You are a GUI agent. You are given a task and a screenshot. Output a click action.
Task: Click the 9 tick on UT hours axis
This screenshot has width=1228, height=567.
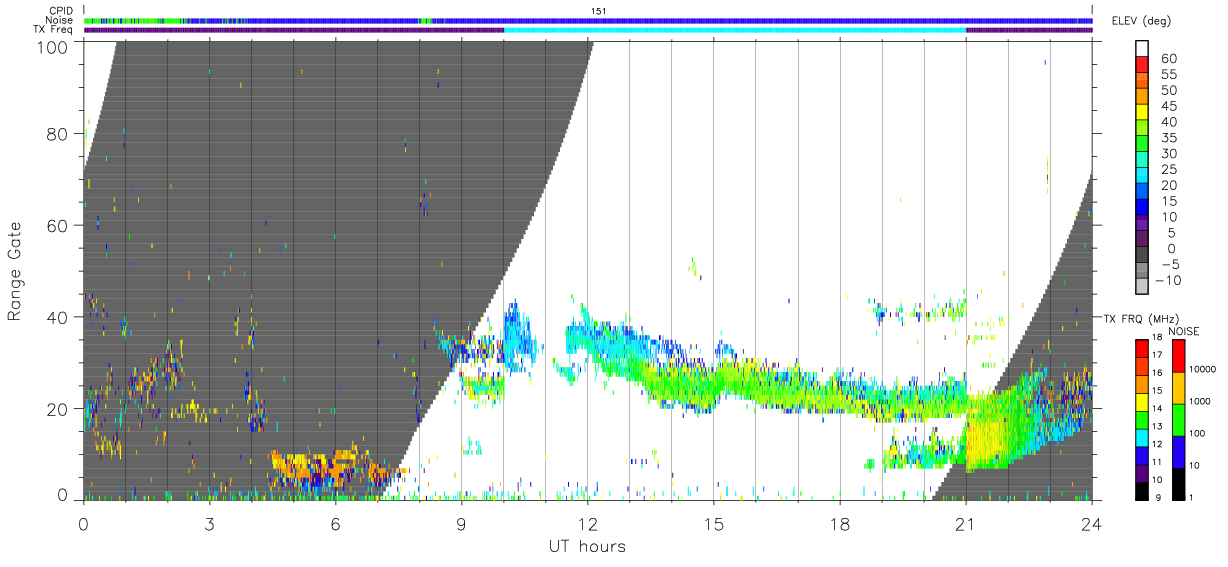[462, 523]
